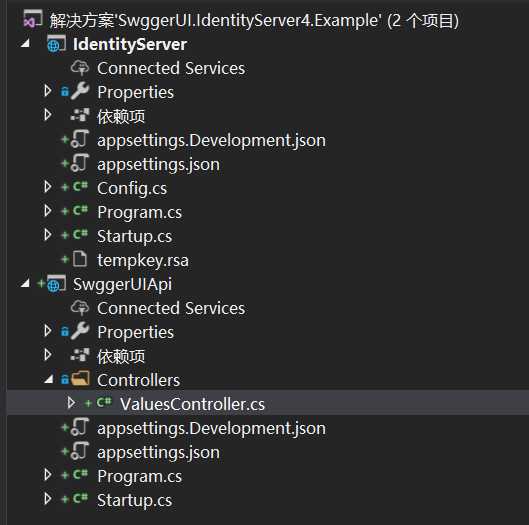529x525 pixels.
Task: Click SwggerUIApi's dependencies (依赖项) icon
Action: click(80, 355)
